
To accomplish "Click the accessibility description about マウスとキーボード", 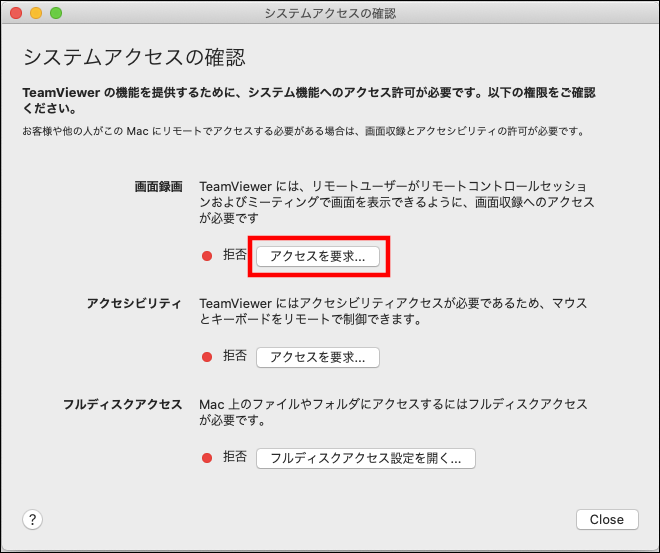I will (393, 311).
